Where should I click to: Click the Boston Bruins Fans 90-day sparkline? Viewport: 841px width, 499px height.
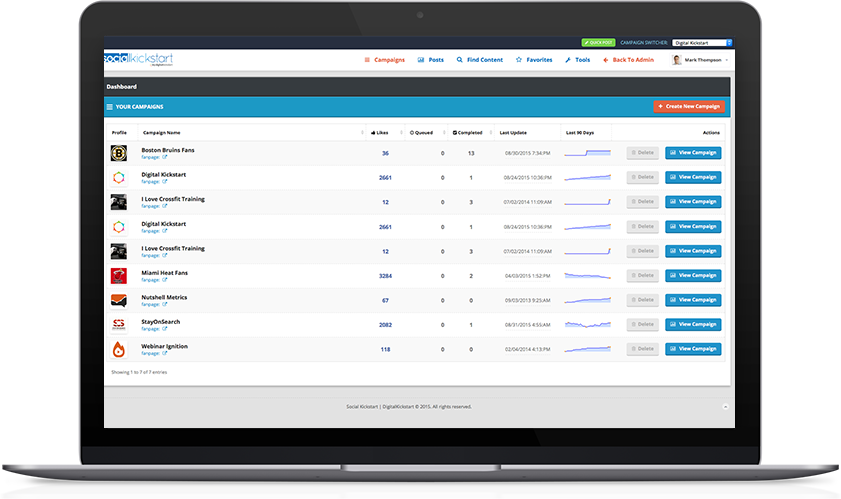tap(587, 153)
